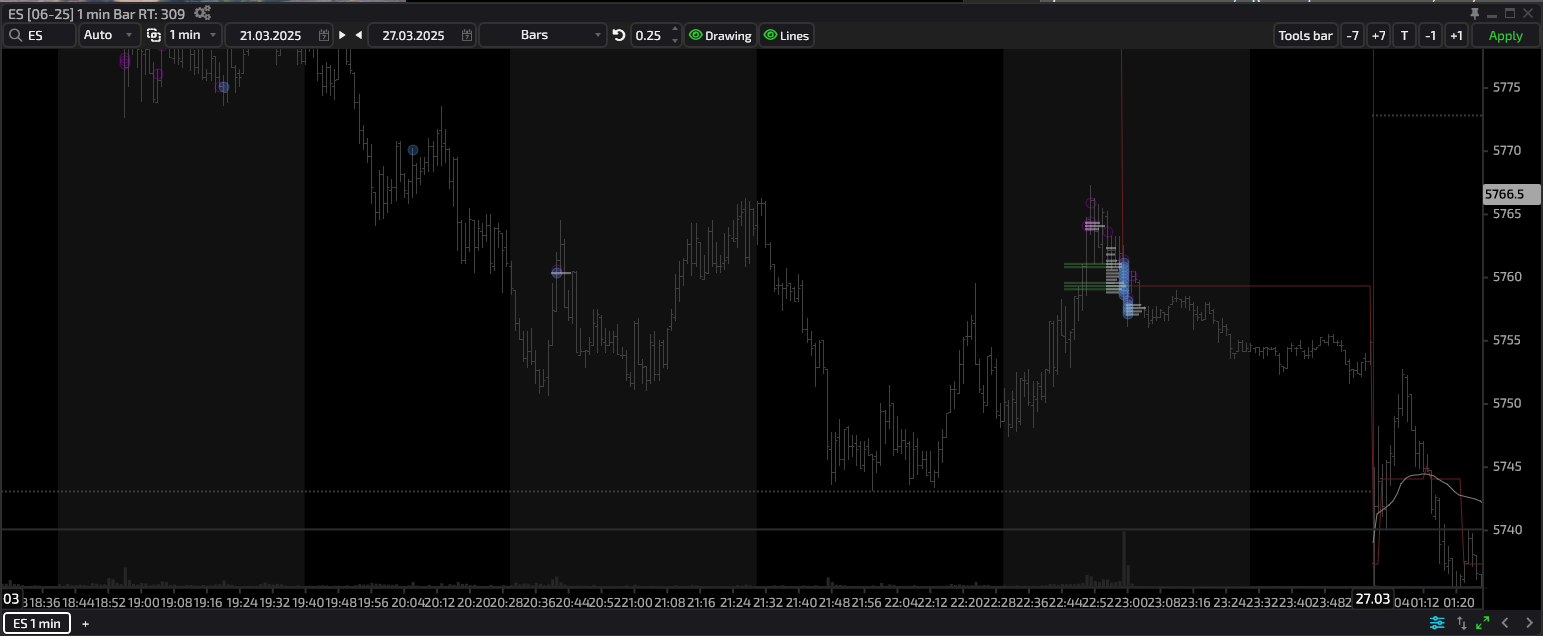
Task: Decrease the 0.25 step value with down arrow
Action: pyautogui.click(x=675, y=41)
